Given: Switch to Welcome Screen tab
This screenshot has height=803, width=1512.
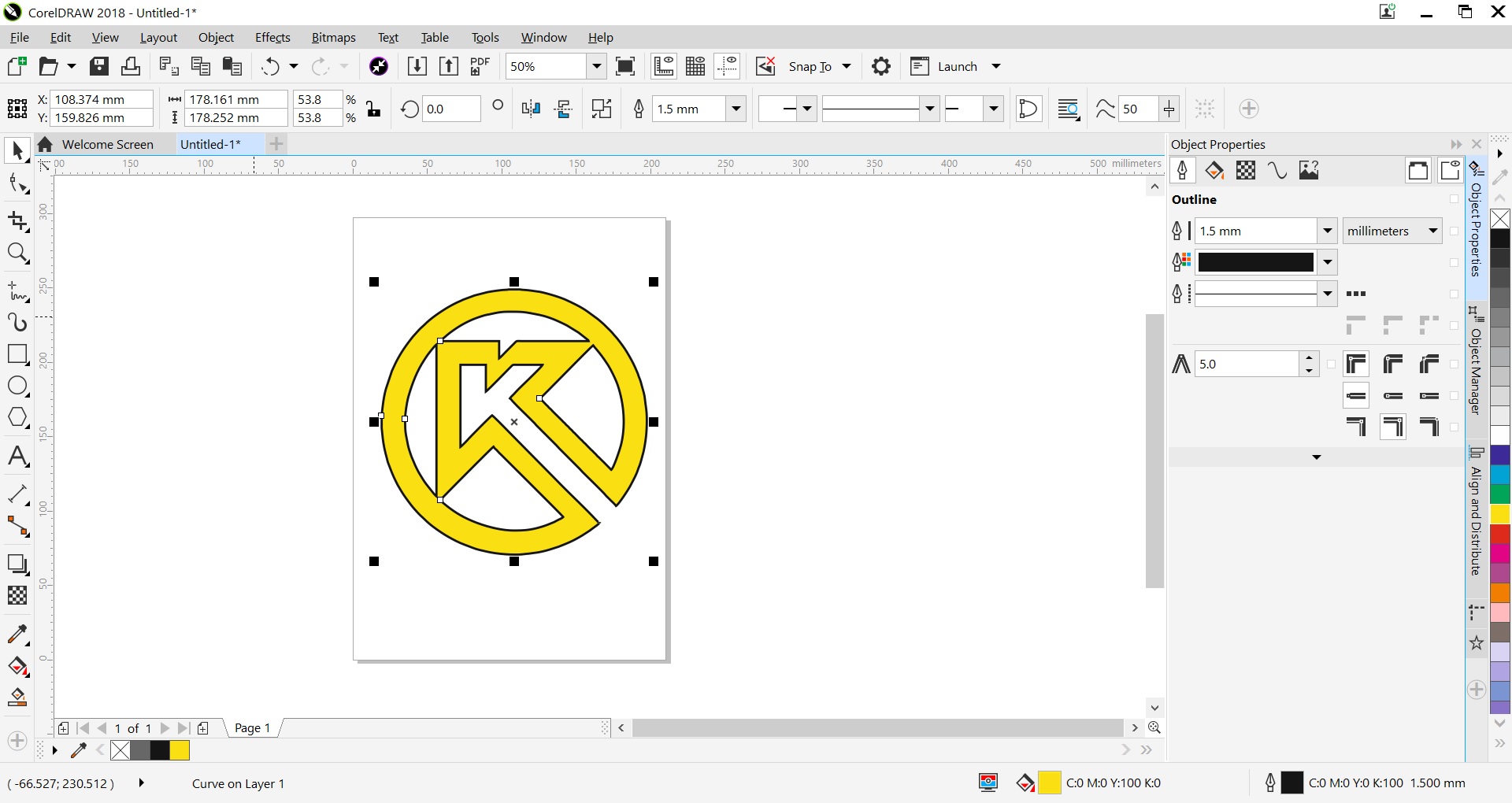Looking at the screenshot, I should [107, 144].
